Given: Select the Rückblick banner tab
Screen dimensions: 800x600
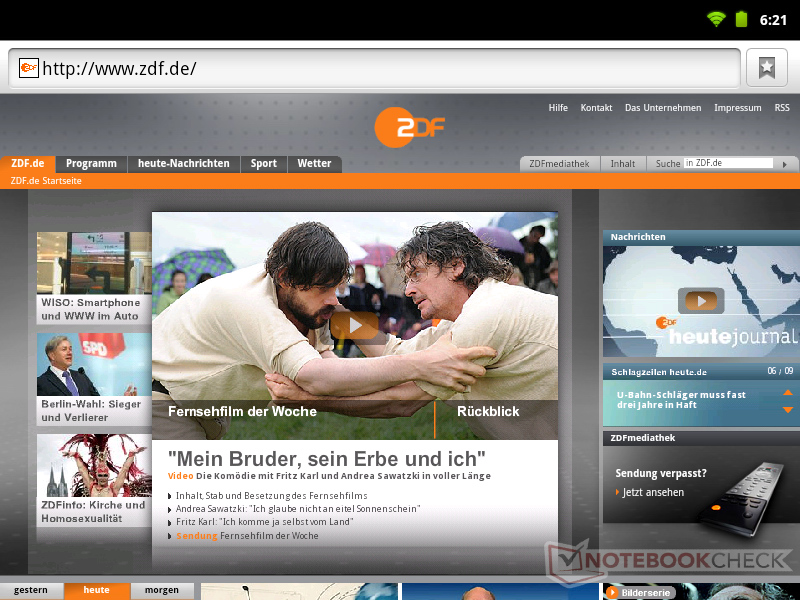Looking at the screenshot, I should coord(488,412).
